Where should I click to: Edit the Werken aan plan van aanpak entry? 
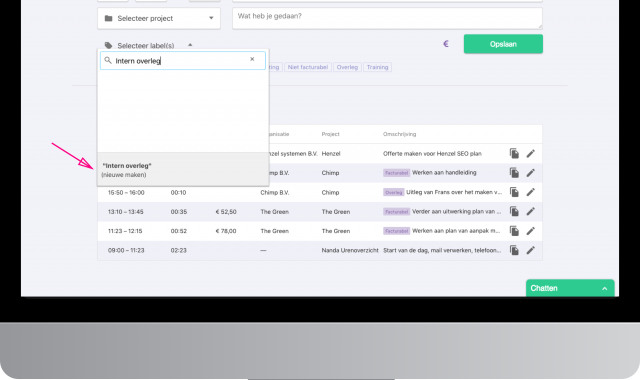point(530,231)
